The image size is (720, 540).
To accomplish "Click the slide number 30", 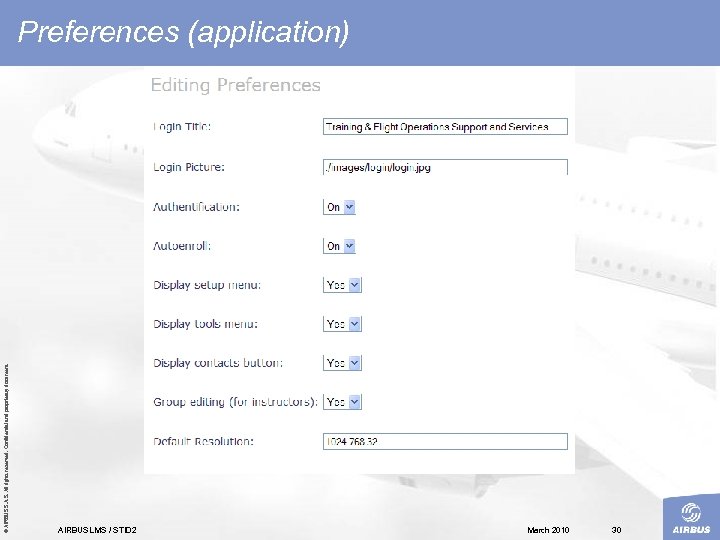I will tap(616, 530).
